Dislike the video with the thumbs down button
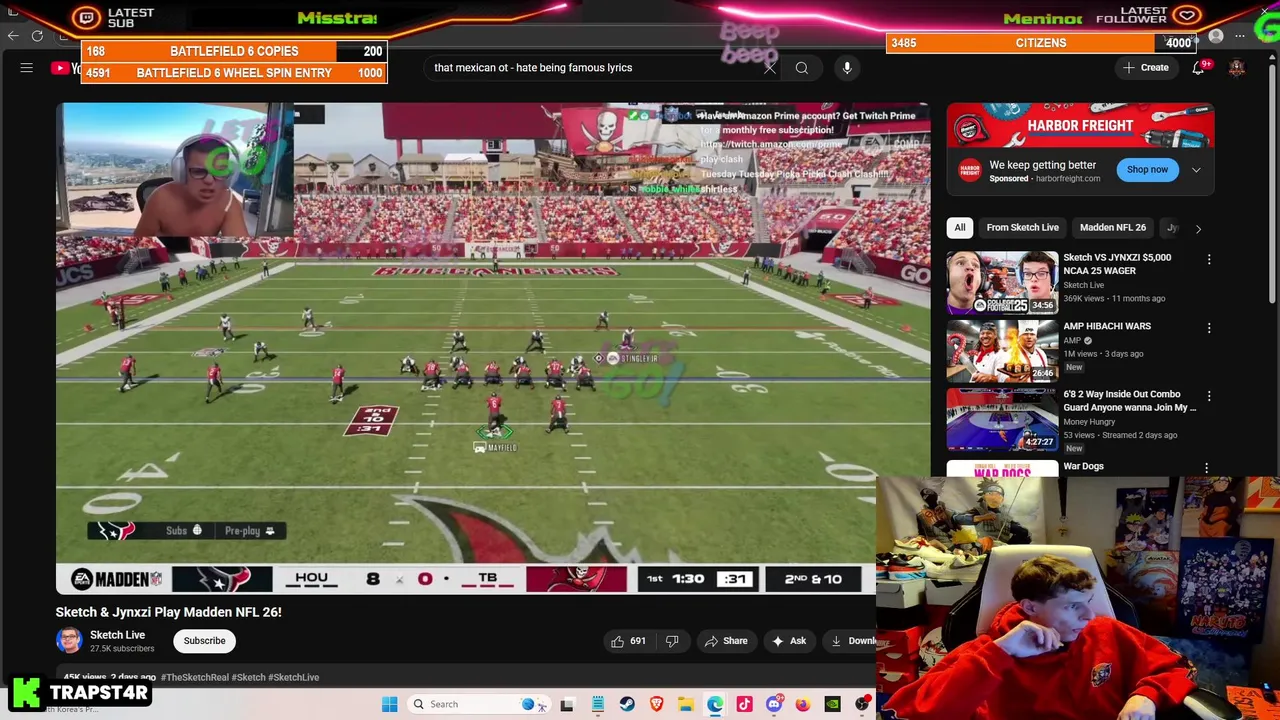 point(672,641)
